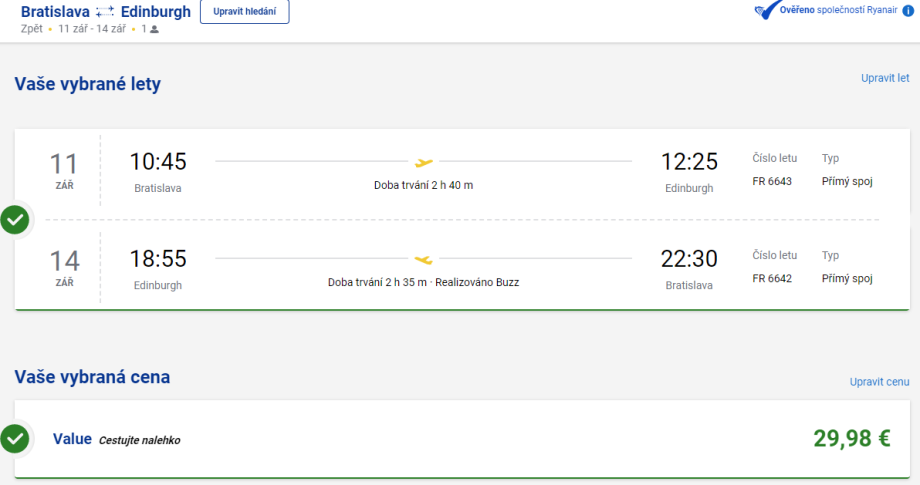
Task: Click the green checkmark beside selected flights
Action: [14, 219]
